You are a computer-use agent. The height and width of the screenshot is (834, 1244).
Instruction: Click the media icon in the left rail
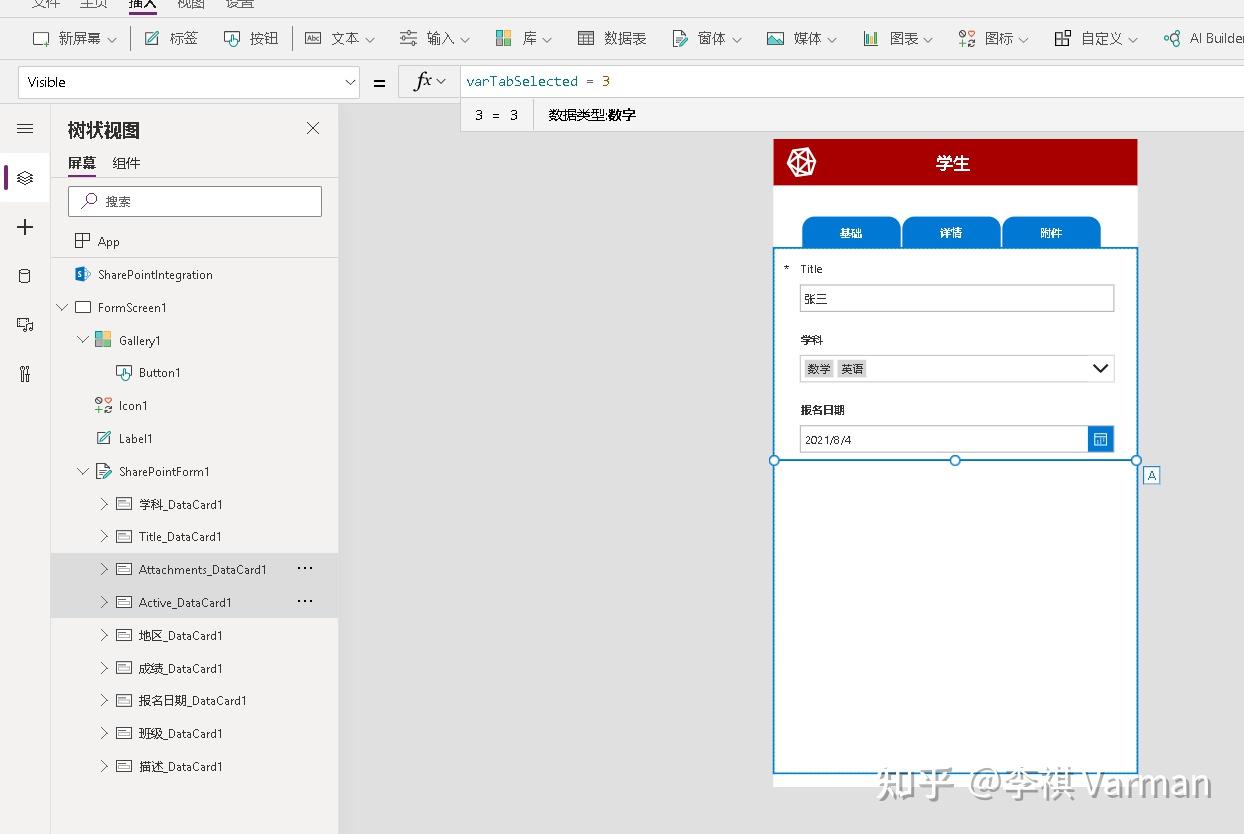[24, 324]
